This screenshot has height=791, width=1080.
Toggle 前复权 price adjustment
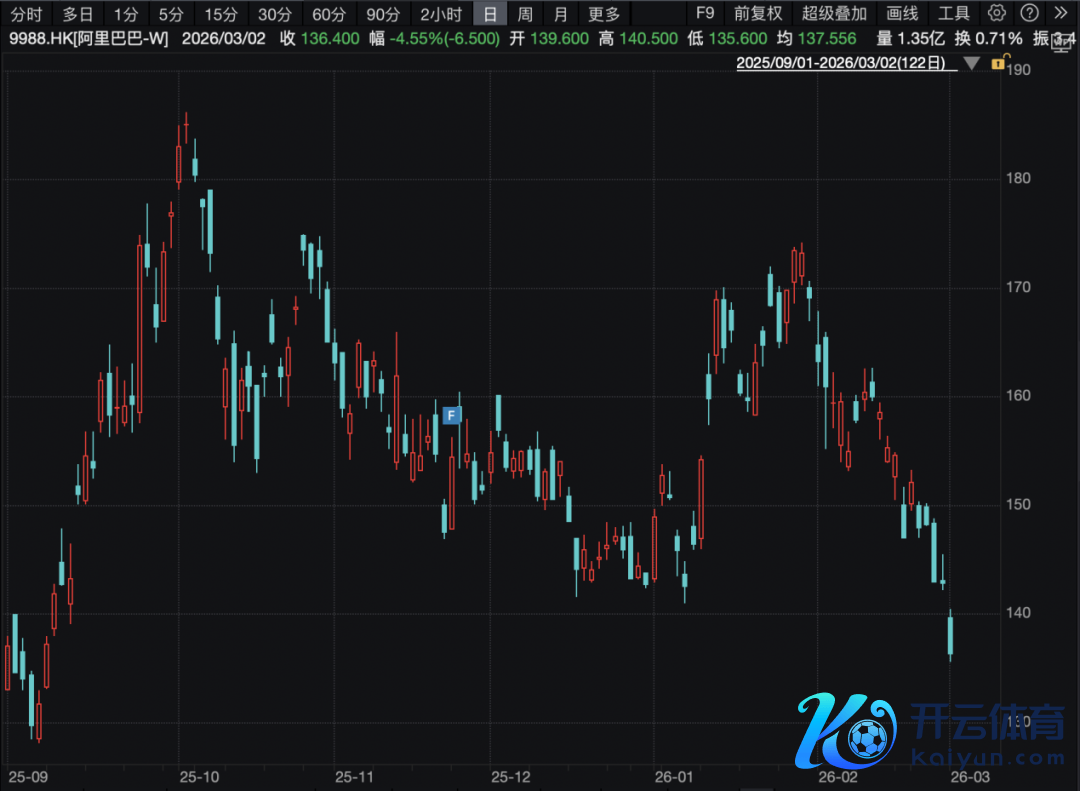coord(758,14)
